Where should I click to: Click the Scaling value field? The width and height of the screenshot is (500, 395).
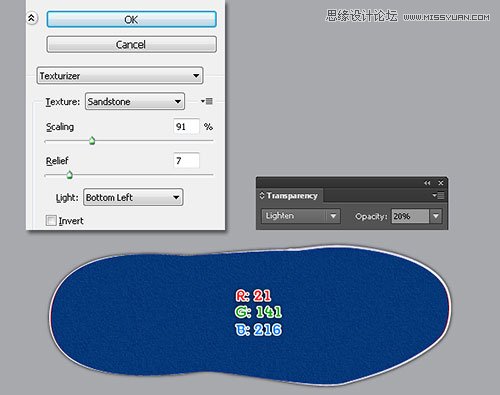[186, 126]
